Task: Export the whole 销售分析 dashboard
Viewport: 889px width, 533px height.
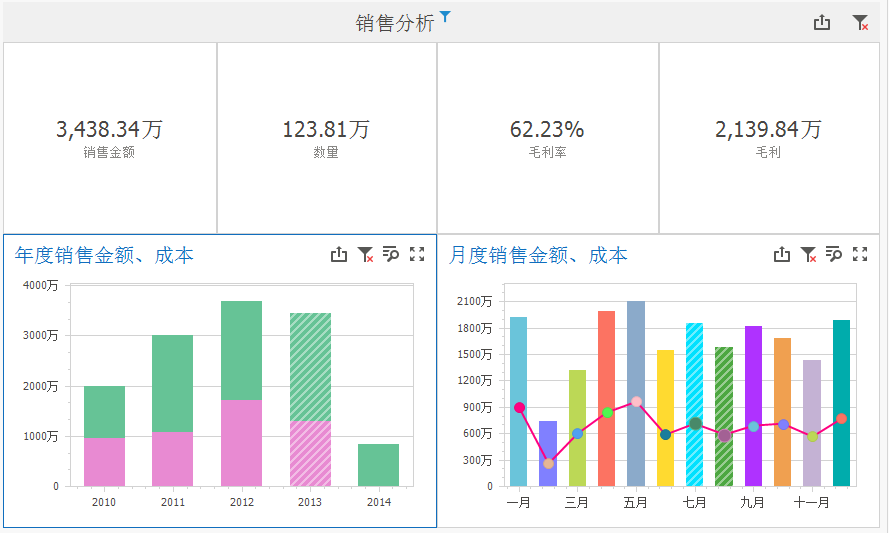Action: tap(822, 22)
